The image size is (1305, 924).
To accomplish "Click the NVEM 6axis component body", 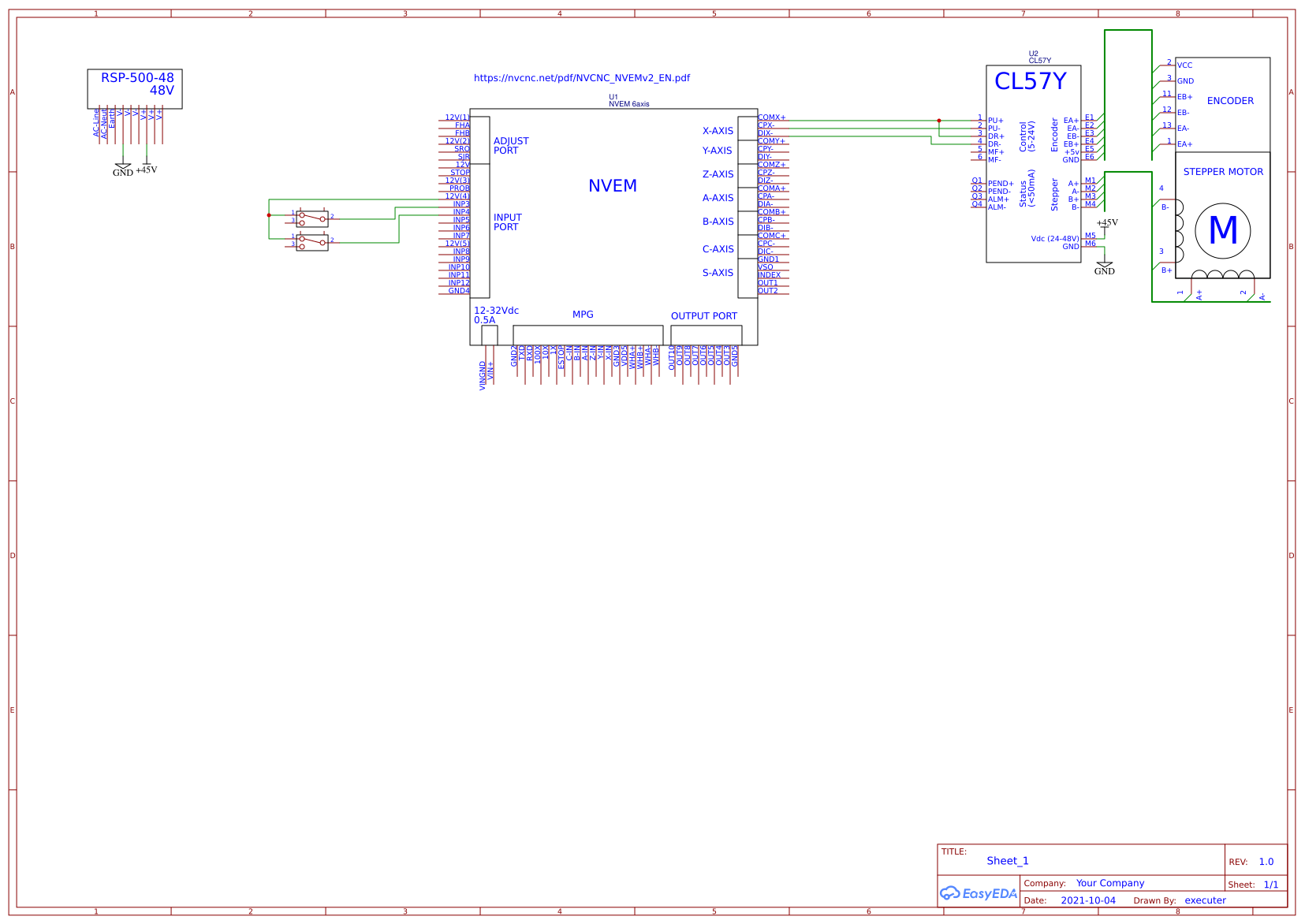I will [613, 185].
